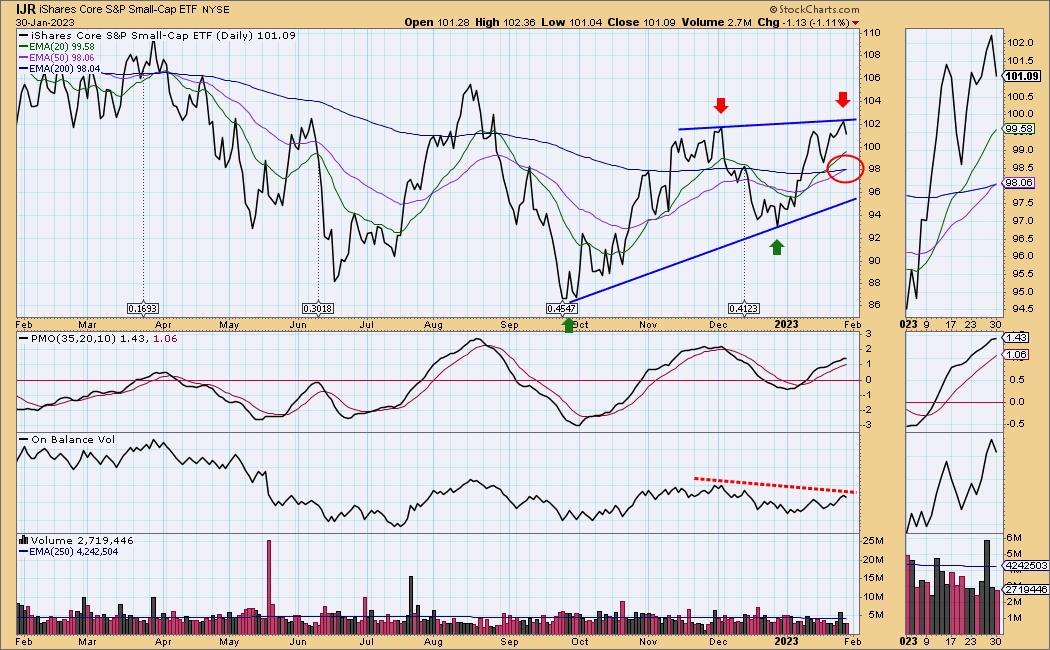Click the 2719446 volume tag at right
Viewport: 1050px width, 650px height.
coord(1026,589)
